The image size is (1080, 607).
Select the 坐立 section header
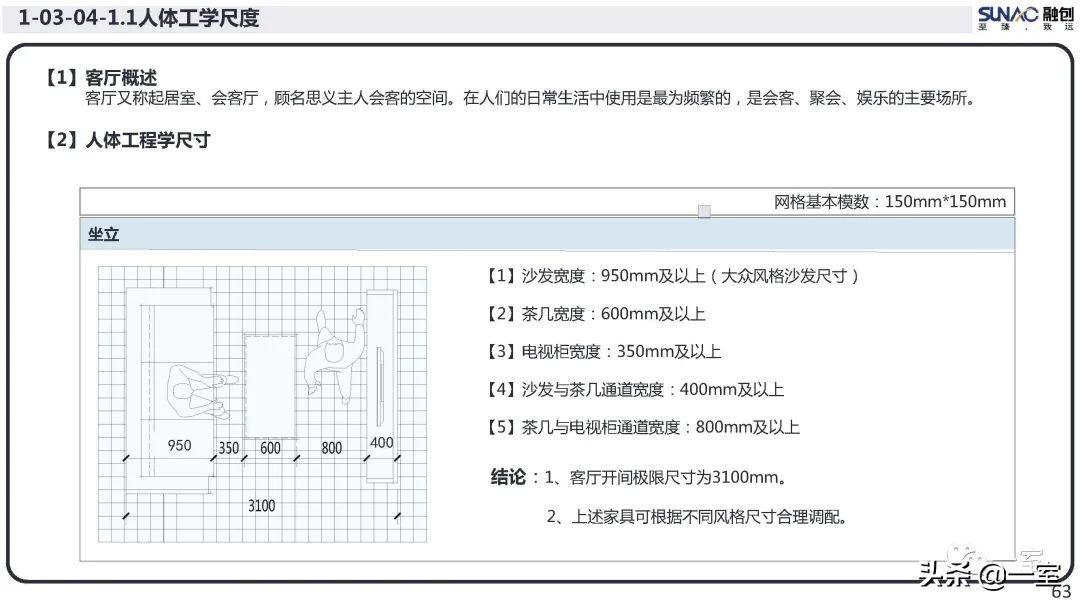pos(105,234)
